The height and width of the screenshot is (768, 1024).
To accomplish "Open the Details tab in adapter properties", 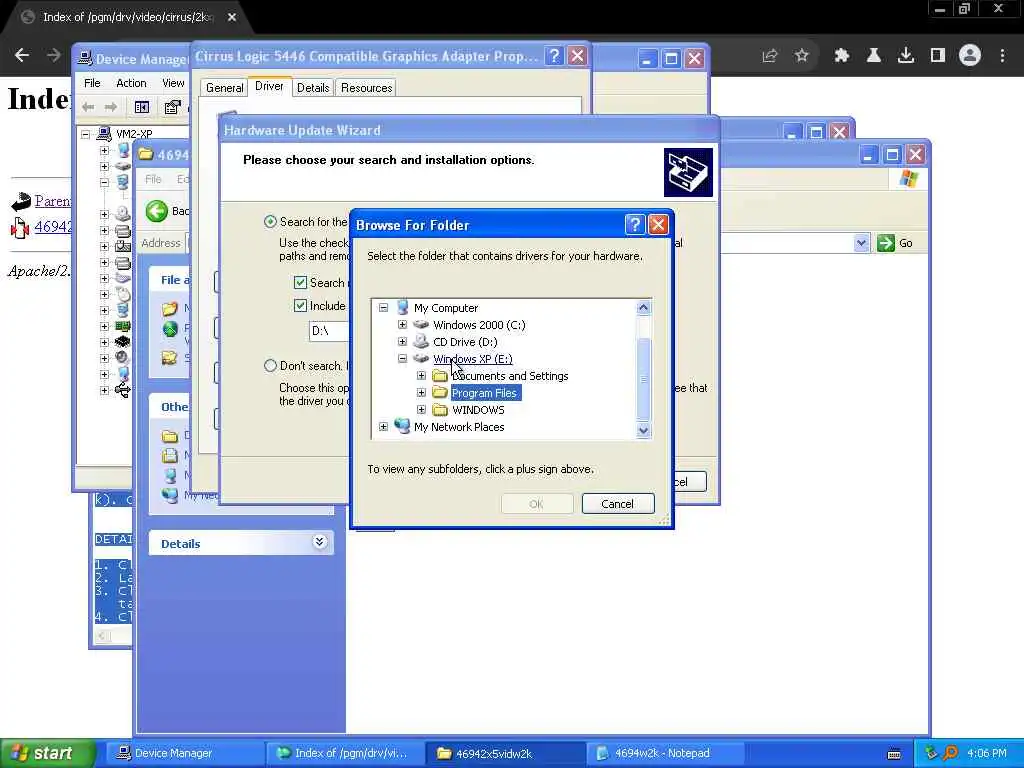I will [x=313, y=88].
